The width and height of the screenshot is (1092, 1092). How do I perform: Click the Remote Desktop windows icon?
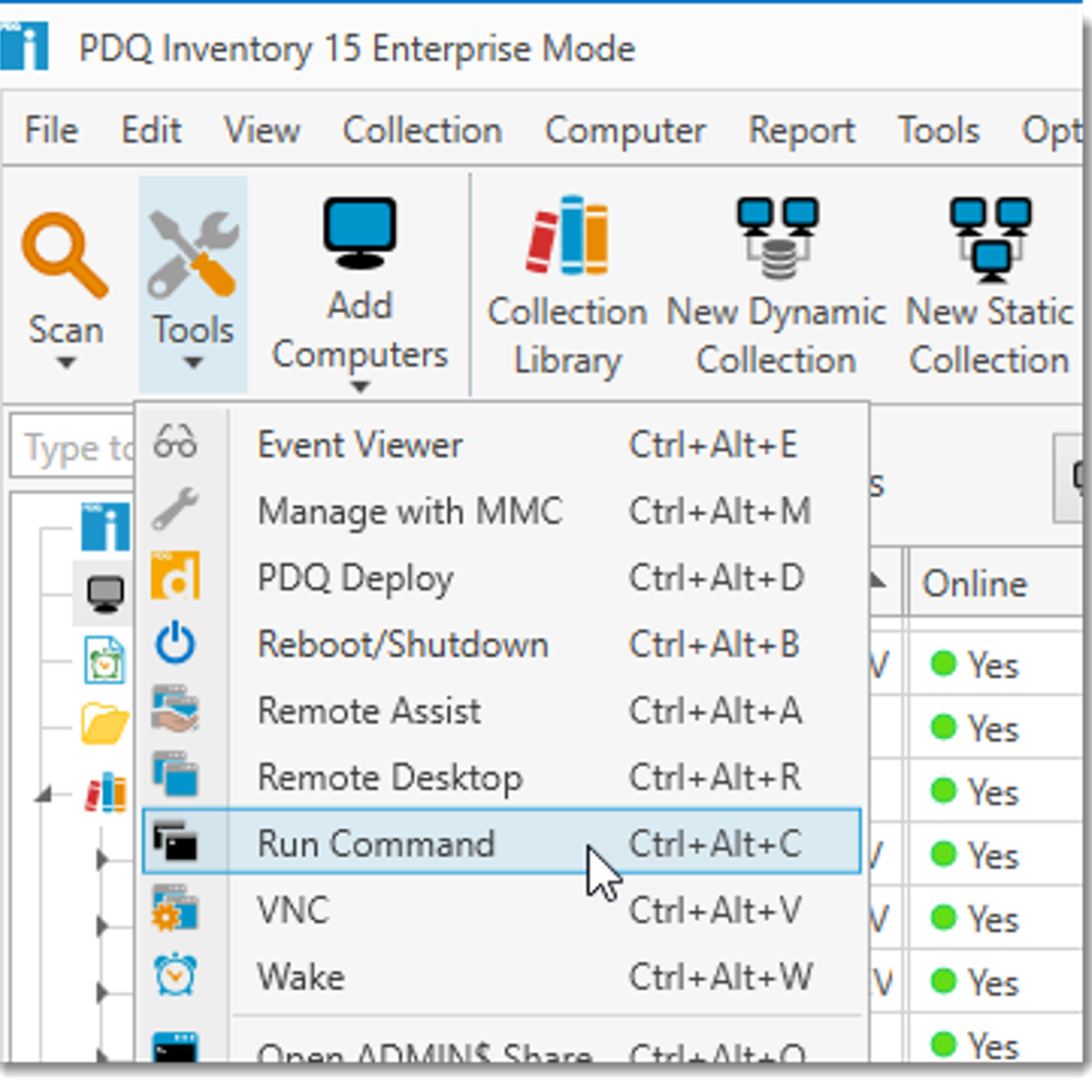pyautogui.click(x=175, y=776)
